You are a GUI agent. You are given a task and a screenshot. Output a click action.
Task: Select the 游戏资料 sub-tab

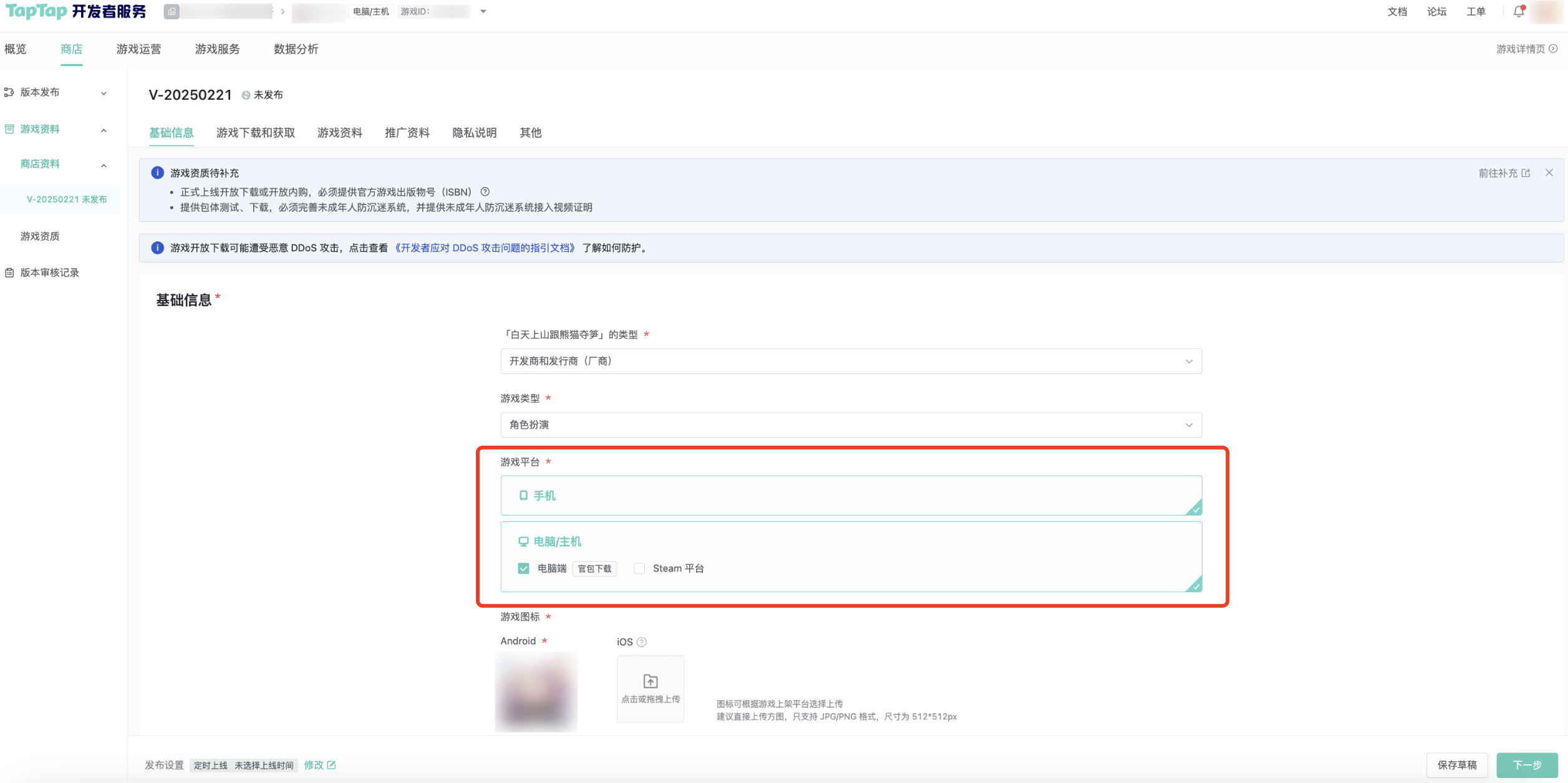pos(340,133)
